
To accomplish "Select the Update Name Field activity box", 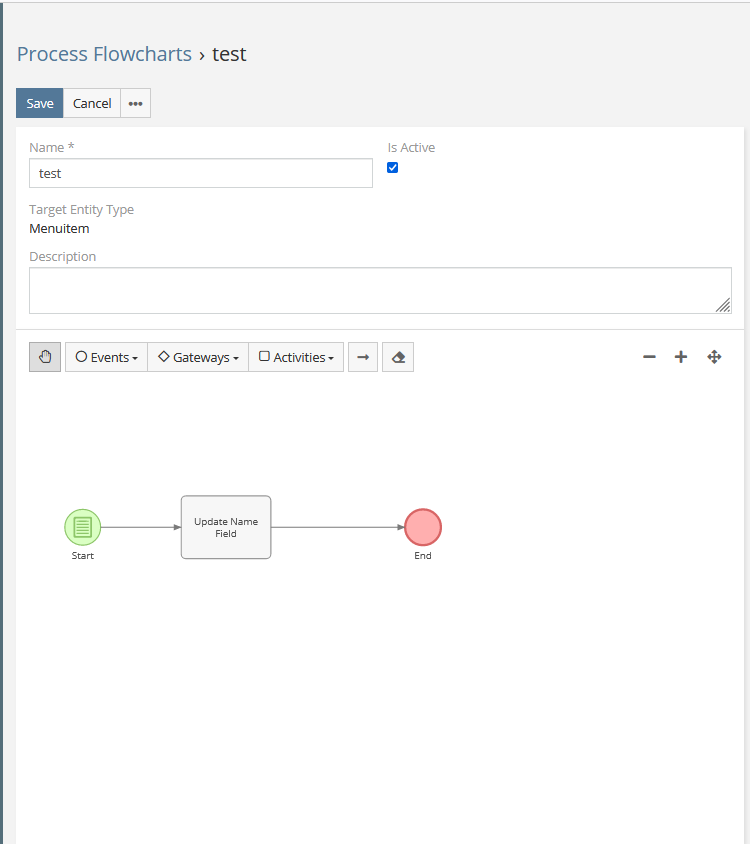I will tap(226, 527).
